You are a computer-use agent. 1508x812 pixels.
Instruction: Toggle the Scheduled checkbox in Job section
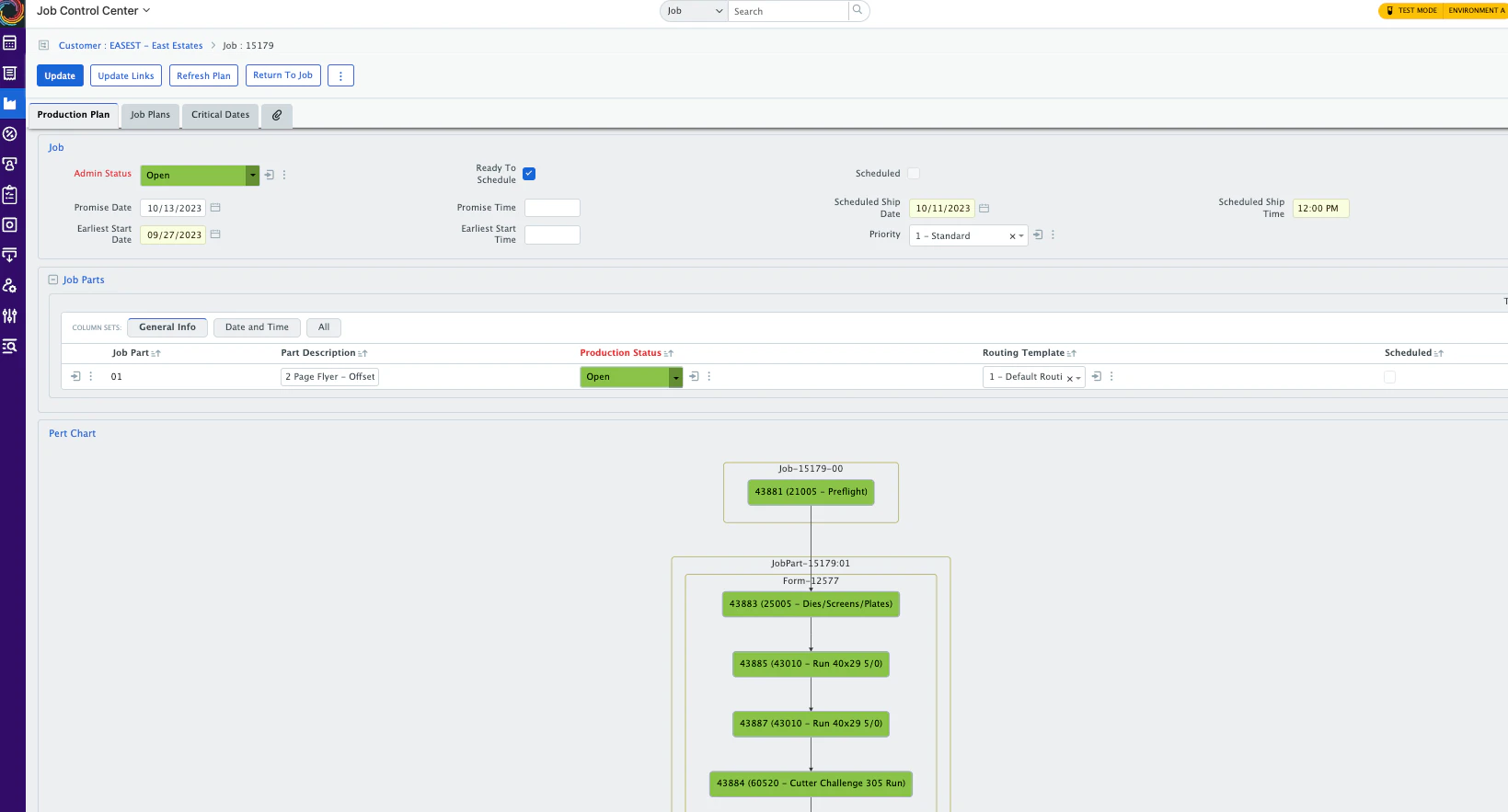[914, 173]
